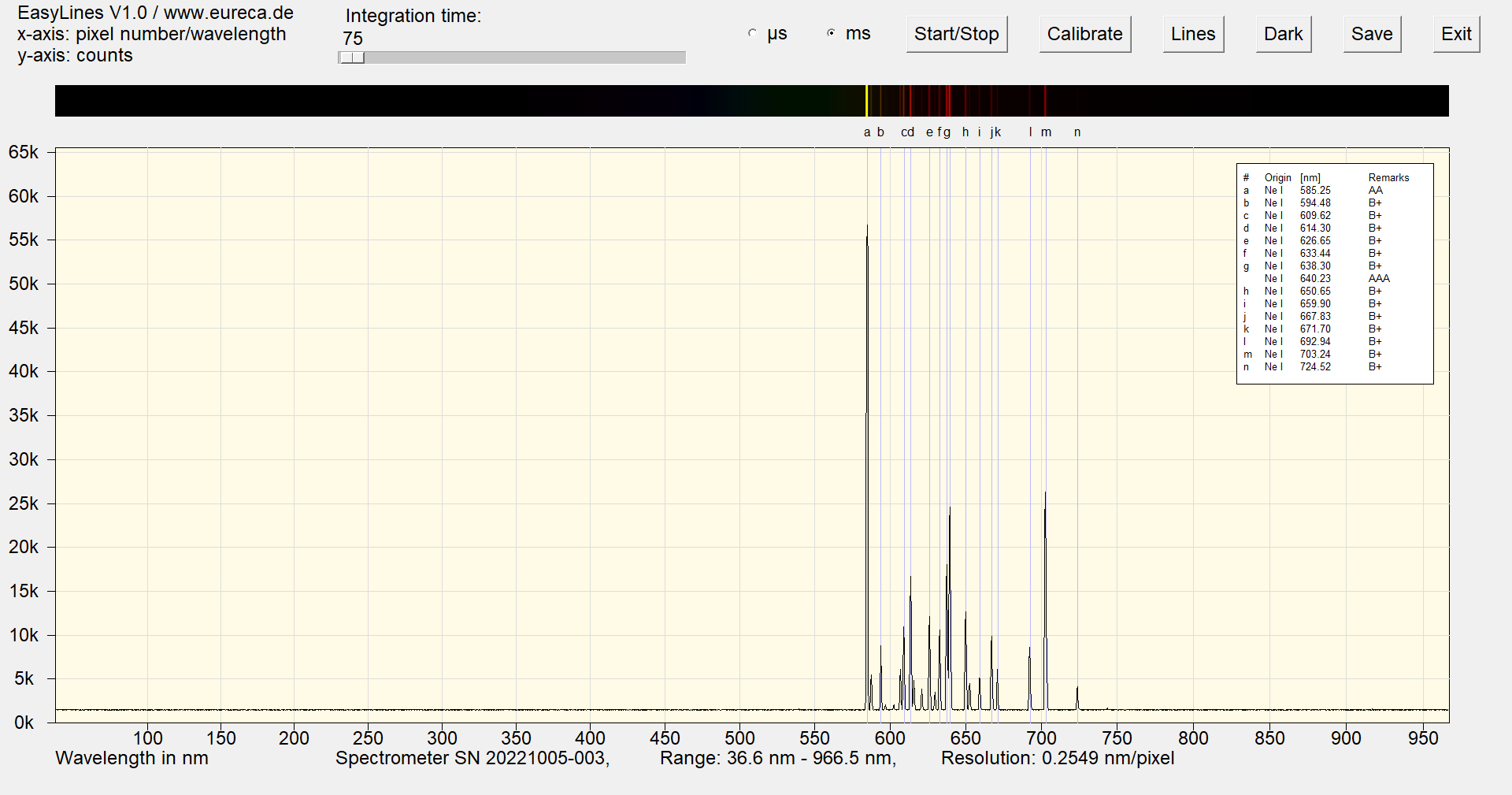Image resolution: width=1512 pixels, height=795 pixels.
Task: Click the integration time slider handle
Action: point(352,58)
